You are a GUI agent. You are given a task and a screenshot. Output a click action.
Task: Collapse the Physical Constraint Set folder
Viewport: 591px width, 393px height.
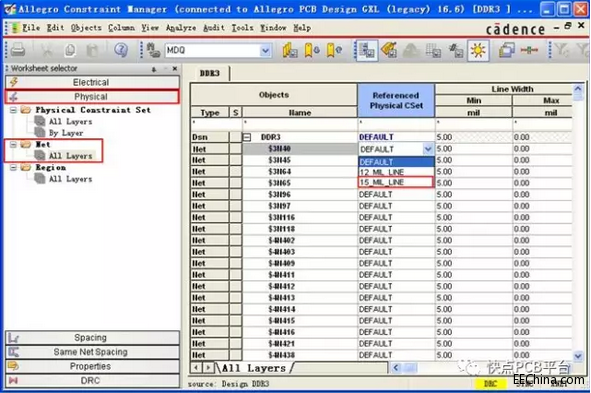coord(13,110)
